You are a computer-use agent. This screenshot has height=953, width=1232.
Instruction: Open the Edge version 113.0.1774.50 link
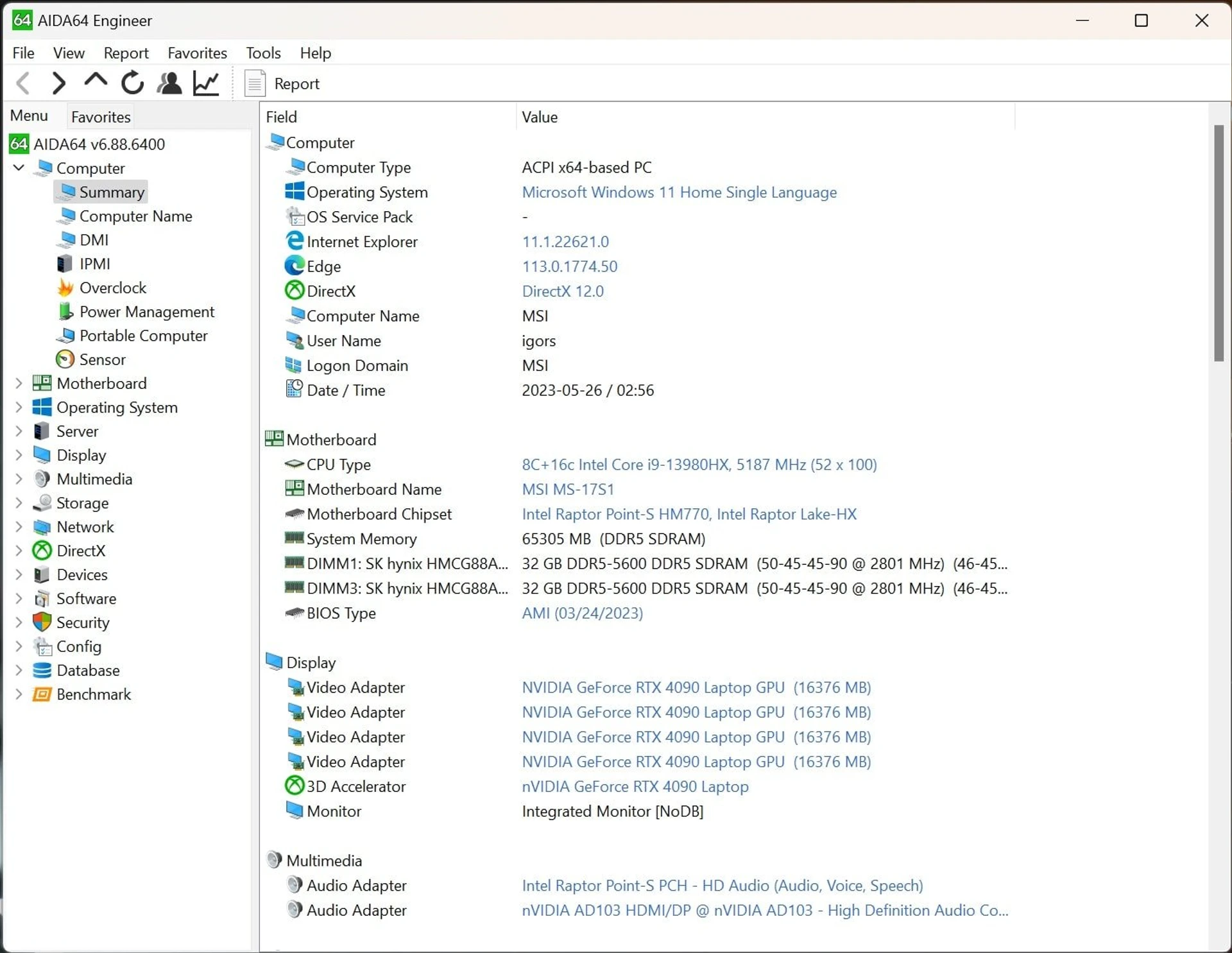pos(570,266)
